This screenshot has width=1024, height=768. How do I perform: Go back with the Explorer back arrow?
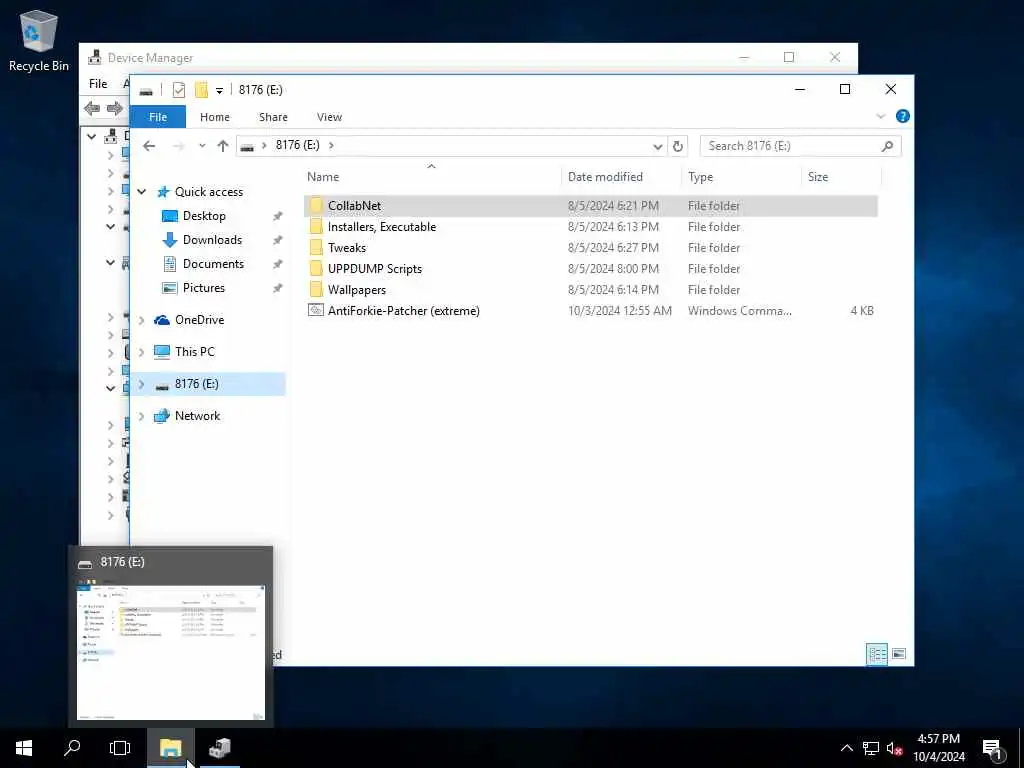click(x=149, y=146)
